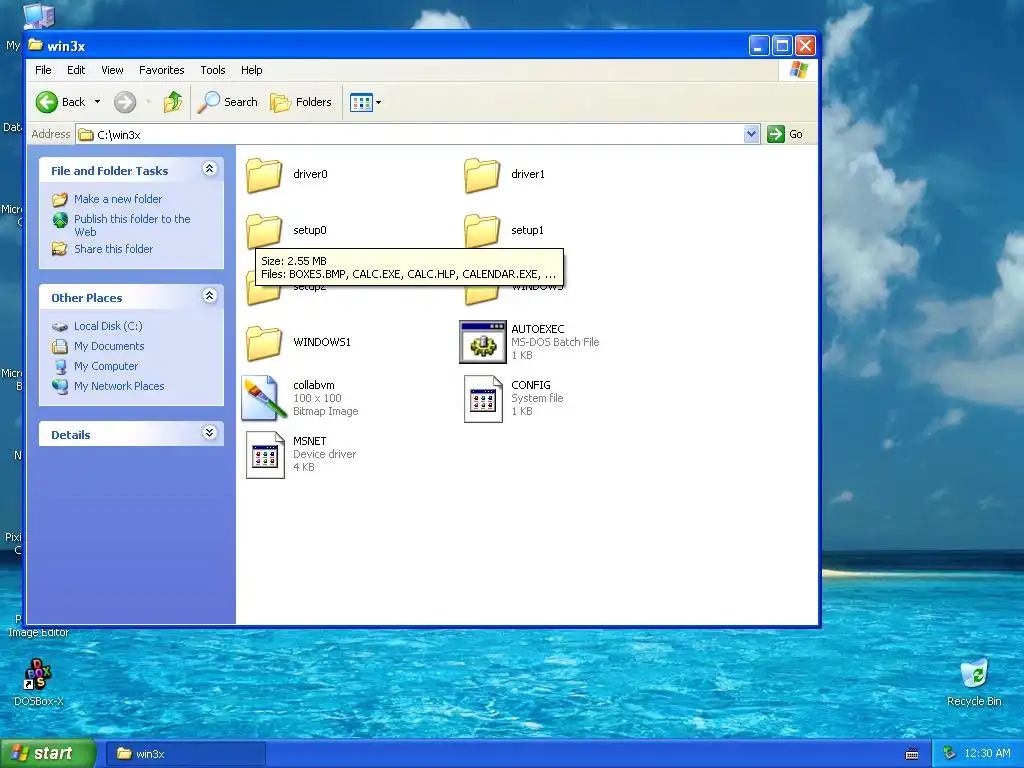Open the Start menu
Screen dimensions: 1024x768
point(48,753)
